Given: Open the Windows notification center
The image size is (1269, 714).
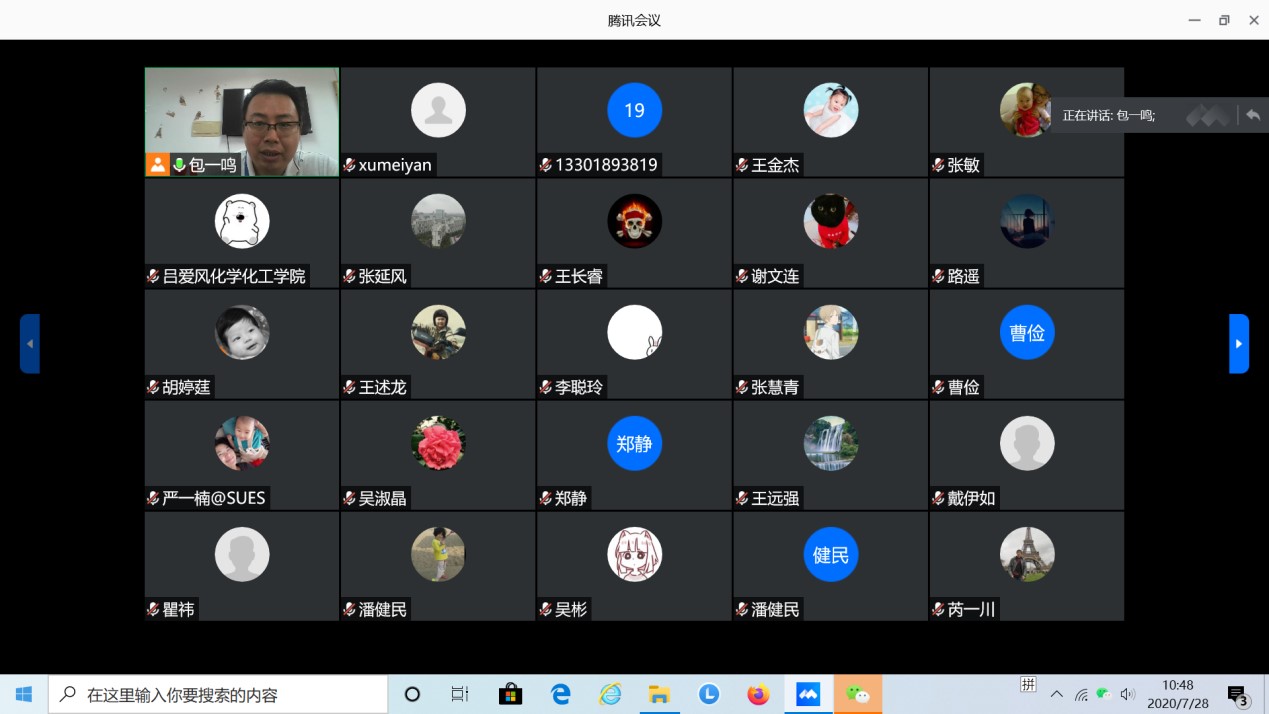Looking at the screenshot, I should pos(1237,695).
